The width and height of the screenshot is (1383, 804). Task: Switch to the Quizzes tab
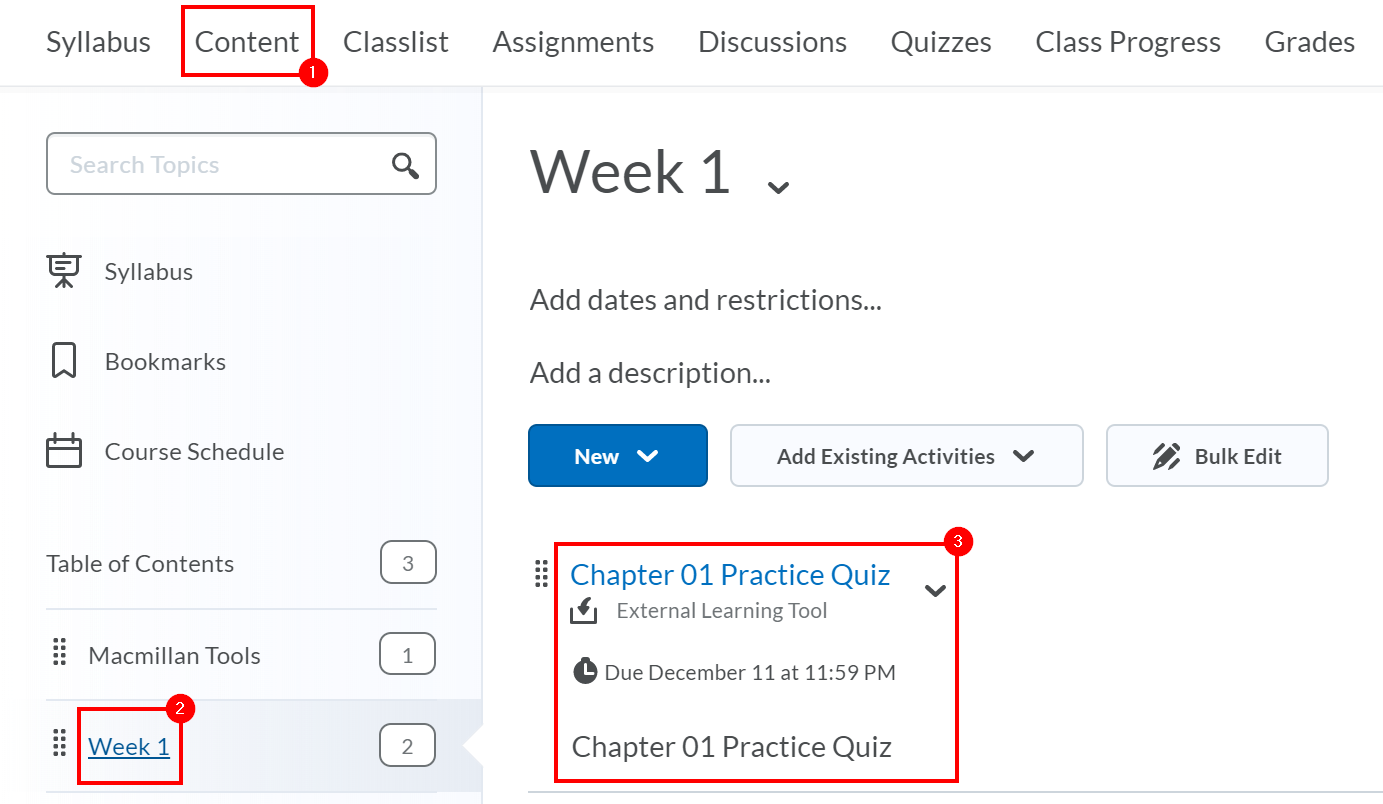[940, 42]
